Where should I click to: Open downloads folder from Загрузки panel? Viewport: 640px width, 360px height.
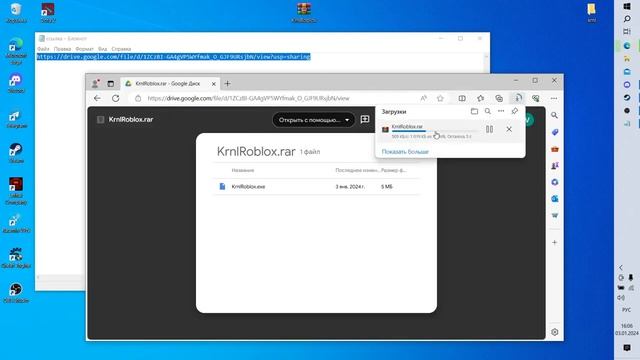pyautogui.click(x=474, y=111)
